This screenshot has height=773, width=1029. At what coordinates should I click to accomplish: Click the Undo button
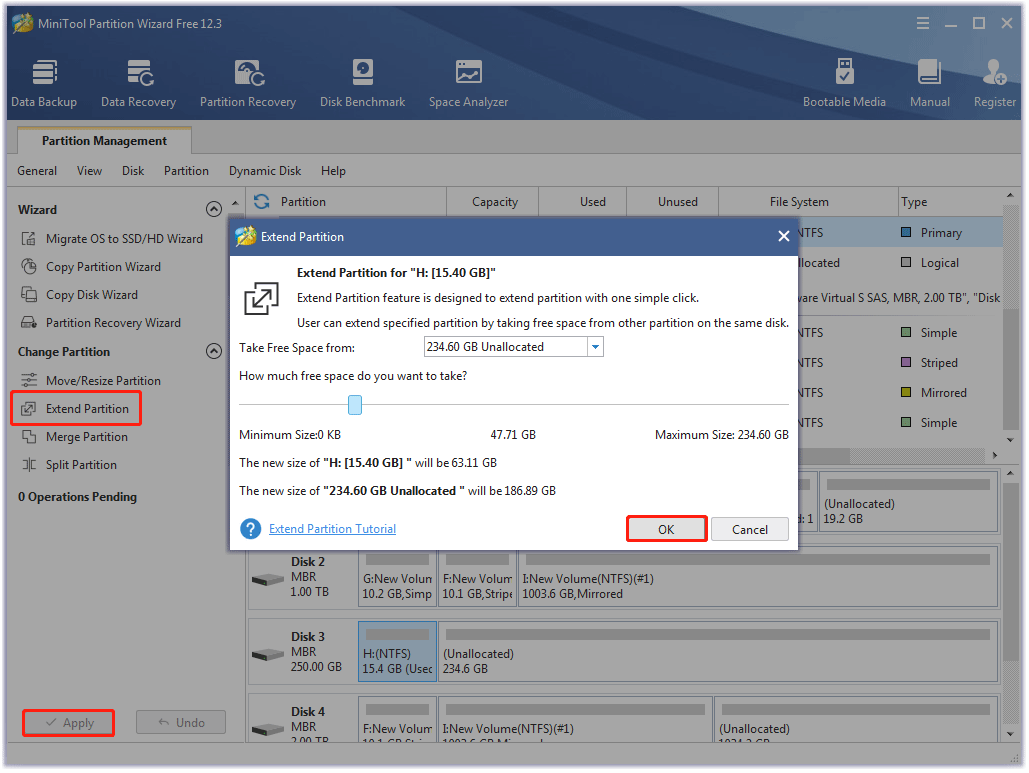181,722
